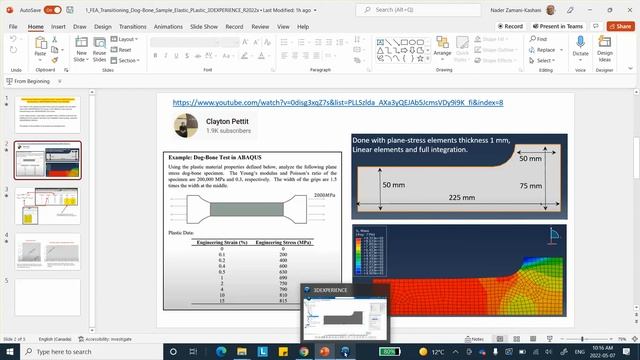Image resolution: width=640 pixels, height=360 pixels.
Task: Switch to Slide Sorter view icon
Action: [x=516, y=339]
